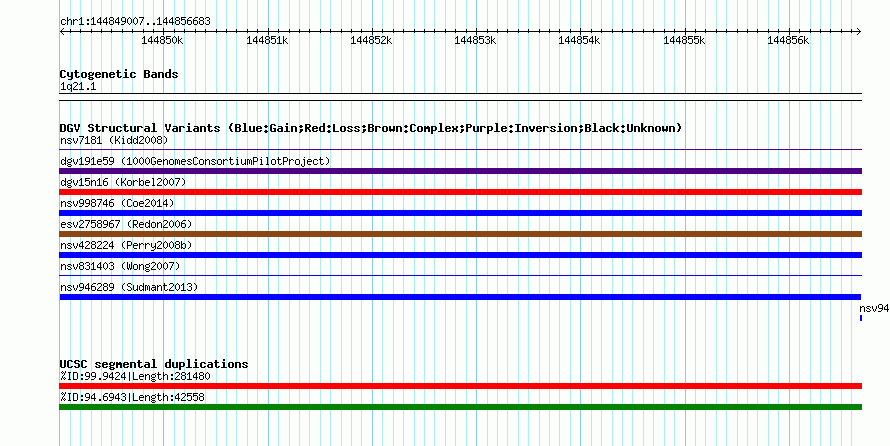Select esv2758967 (Redon2006) label
Viewport: 890px width, 446px height.
126,224
